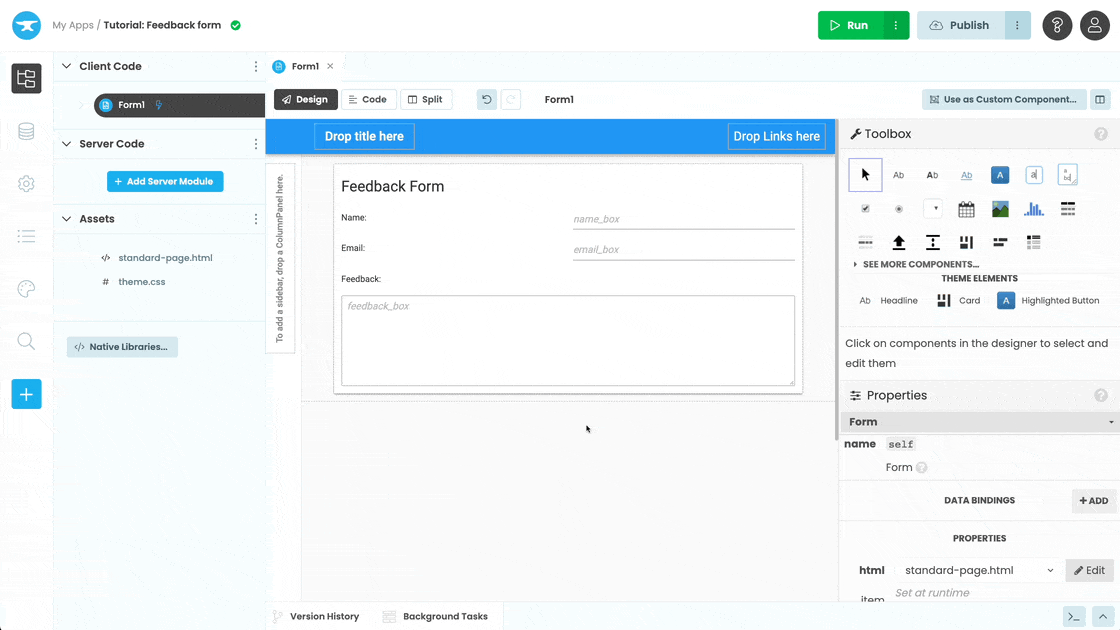1120x630 pixels.
Task: Collapse the Client Code section
Action: pos(65,65)
